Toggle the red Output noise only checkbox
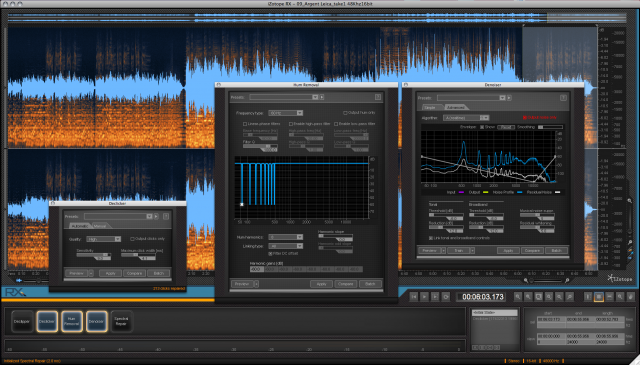Viewport: 640px width, 365px height. pos(525,118)
